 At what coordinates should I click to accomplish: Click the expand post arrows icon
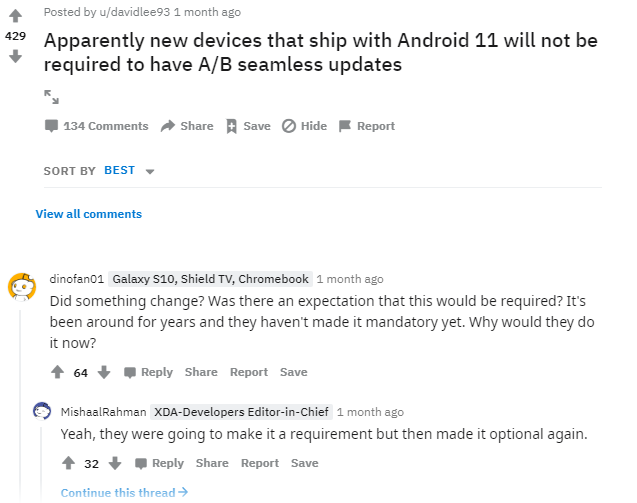click(52, 97)
